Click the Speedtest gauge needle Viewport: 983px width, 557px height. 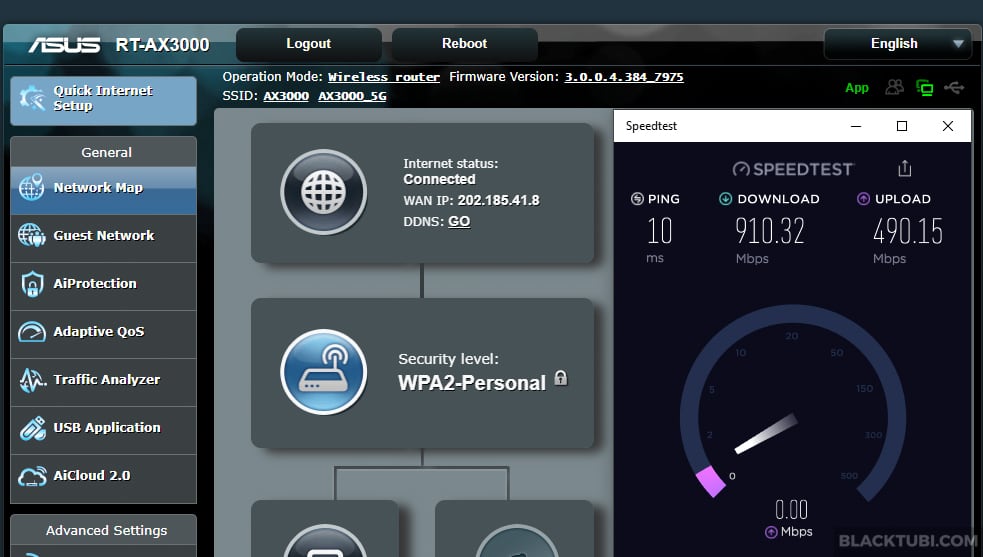(x=765, y=433)
